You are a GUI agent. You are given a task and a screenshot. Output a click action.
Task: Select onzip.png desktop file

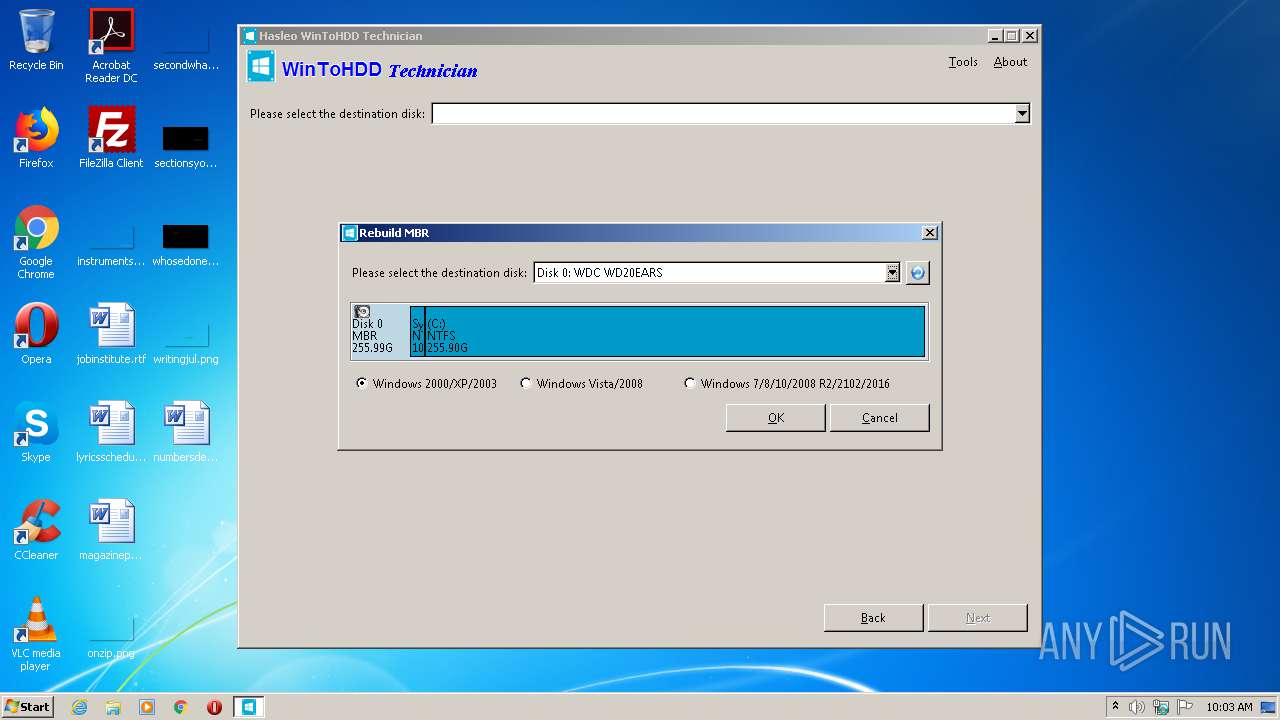[x=111, y=634]
